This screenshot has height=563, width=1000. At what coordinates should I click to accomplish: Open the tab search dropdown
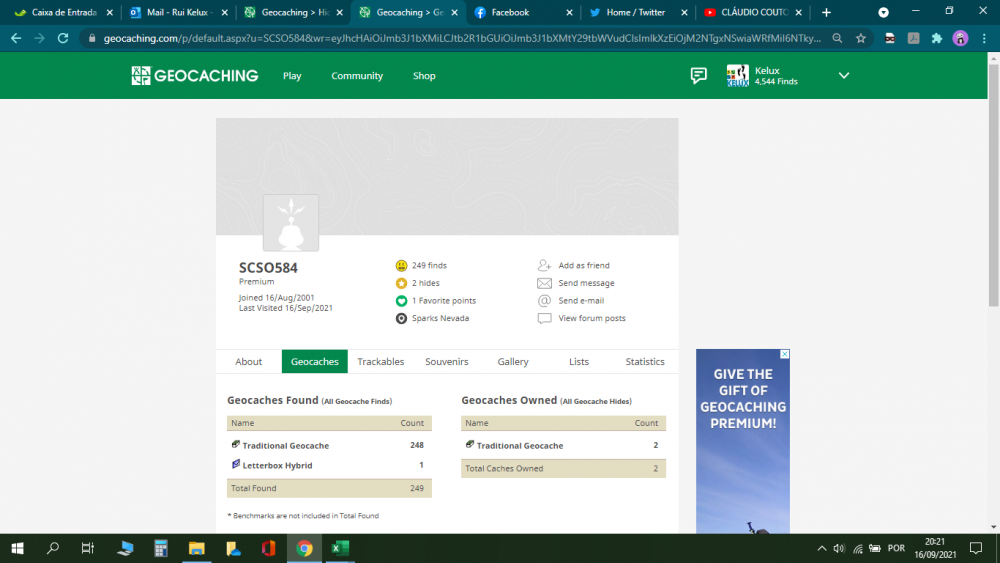(883, 12)
